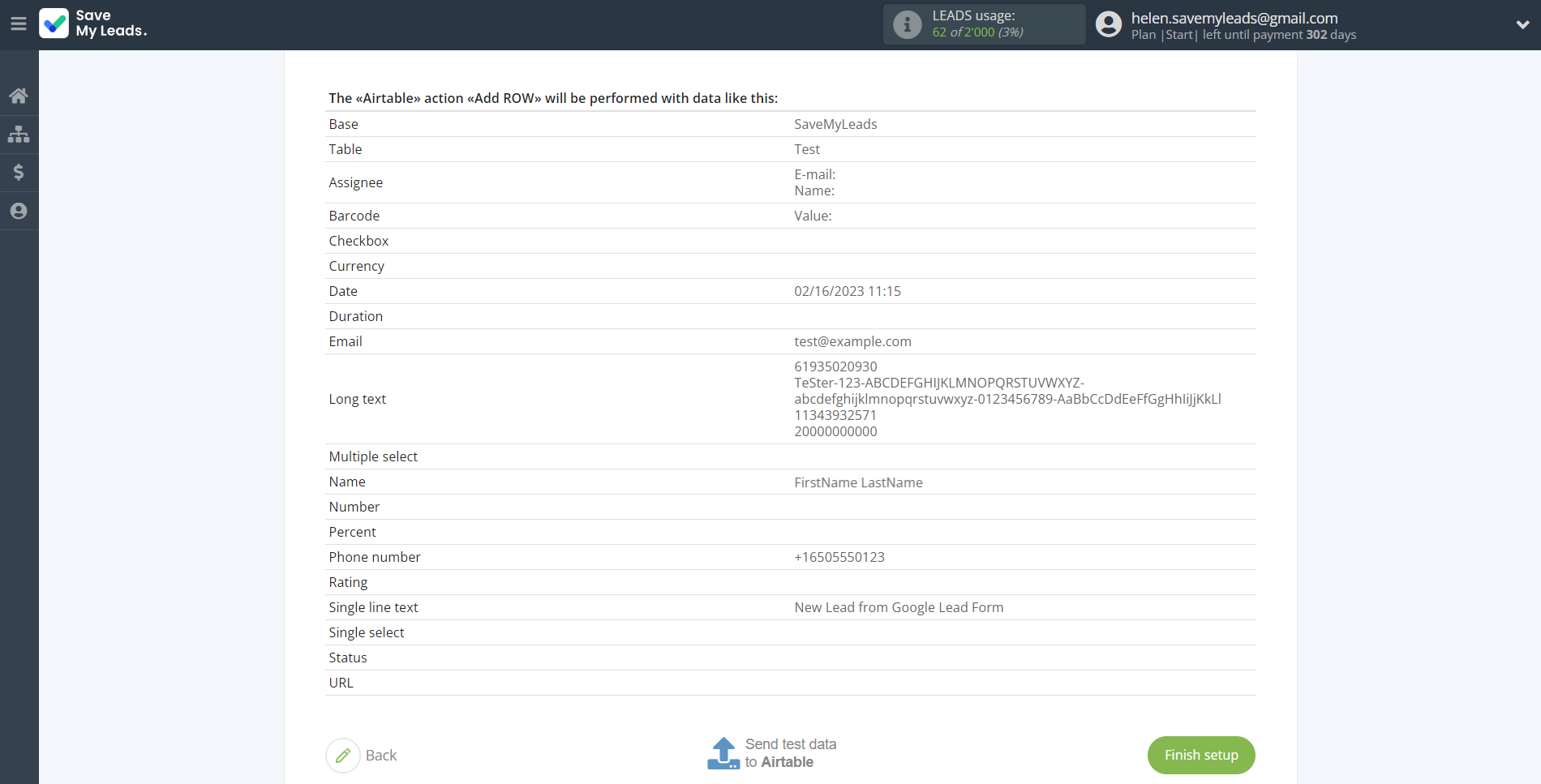Click the Save My Leads brand name
This screenshot has width=1541, height=784.
click(x=112, y=24)
